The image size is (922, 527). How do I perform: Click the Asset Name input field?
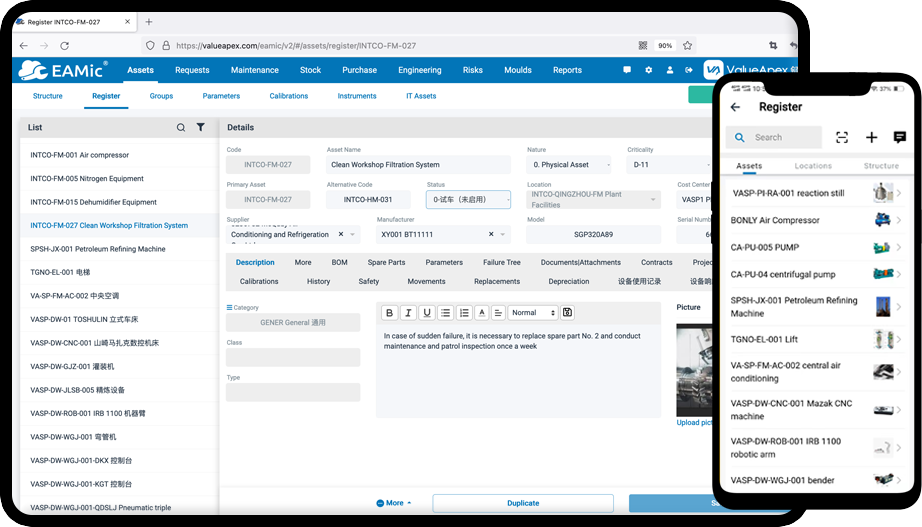(418, 165)
